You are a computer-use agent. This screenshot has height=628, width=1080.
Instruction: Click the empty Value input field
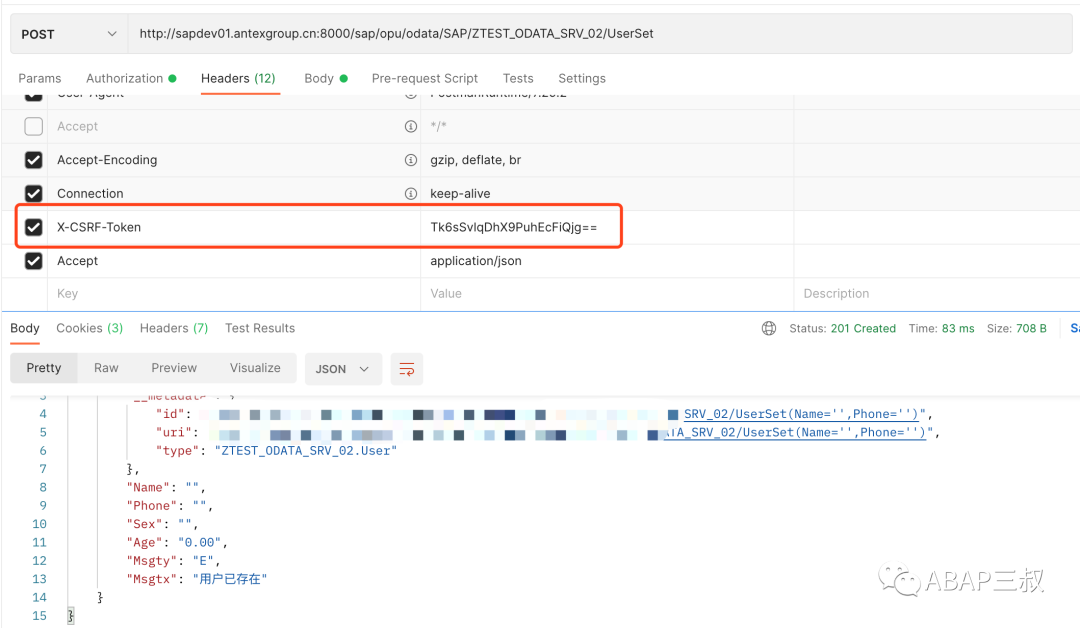(x=607, y=293)
